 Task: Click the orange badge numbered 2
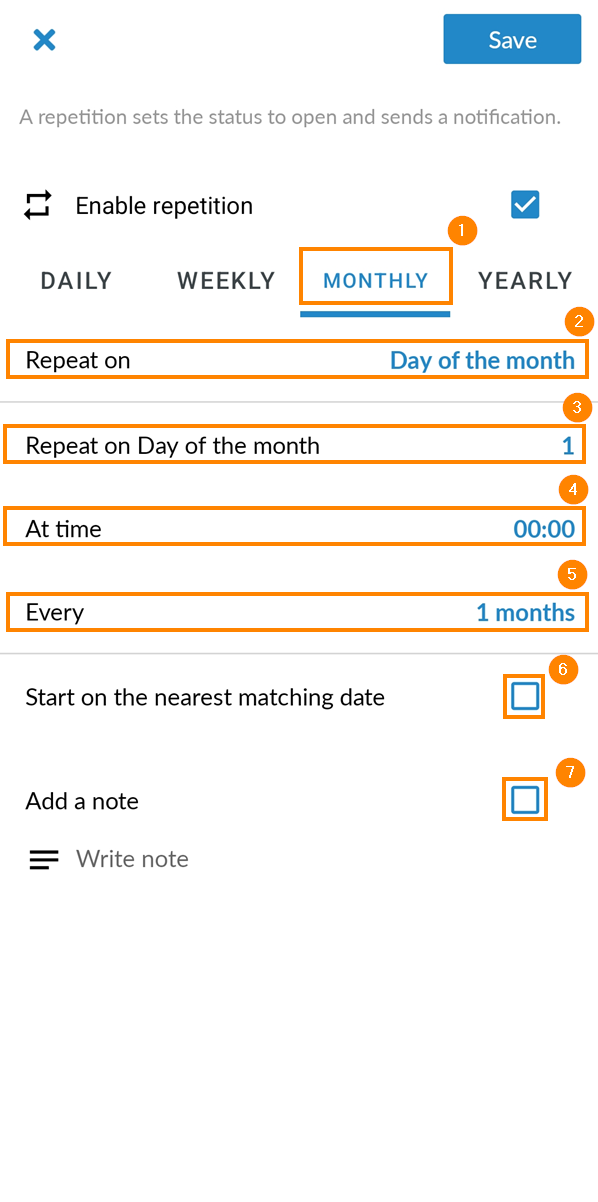point(579,322)
